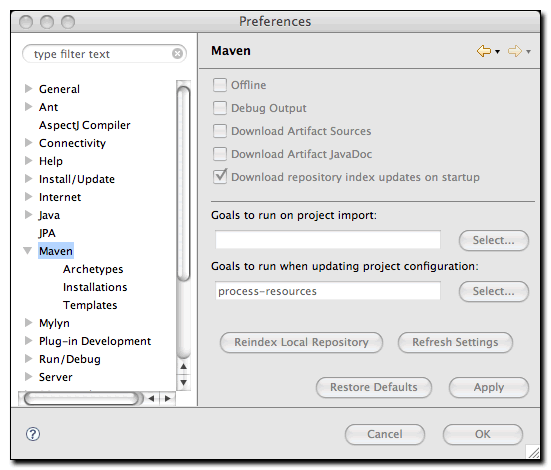Click the vertical scrollbar thumb in tree
The height and width of the screenshot is (470, 551).
coord(183,183)
